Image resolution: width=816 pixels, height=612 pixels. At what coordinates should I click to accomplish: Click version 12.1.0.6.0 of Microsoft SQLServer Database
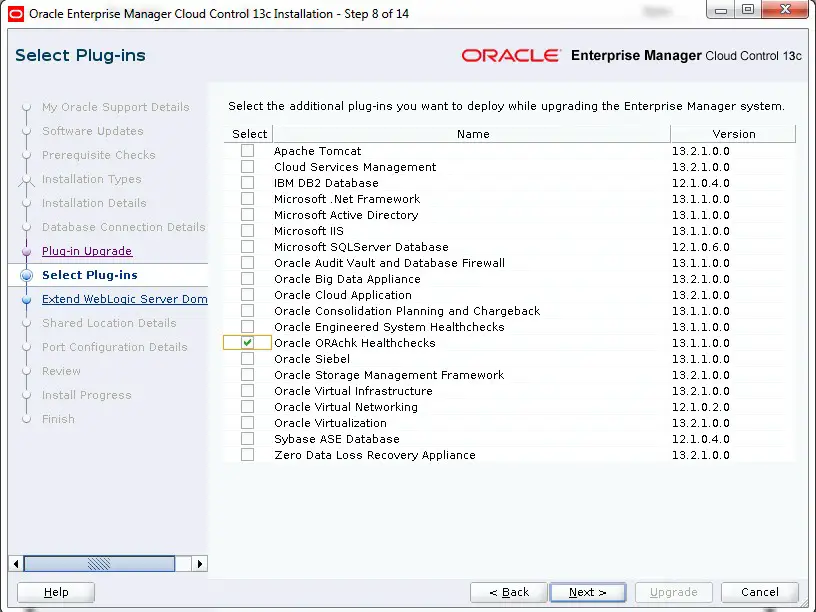pyautogui.click(x=700, y=247)
